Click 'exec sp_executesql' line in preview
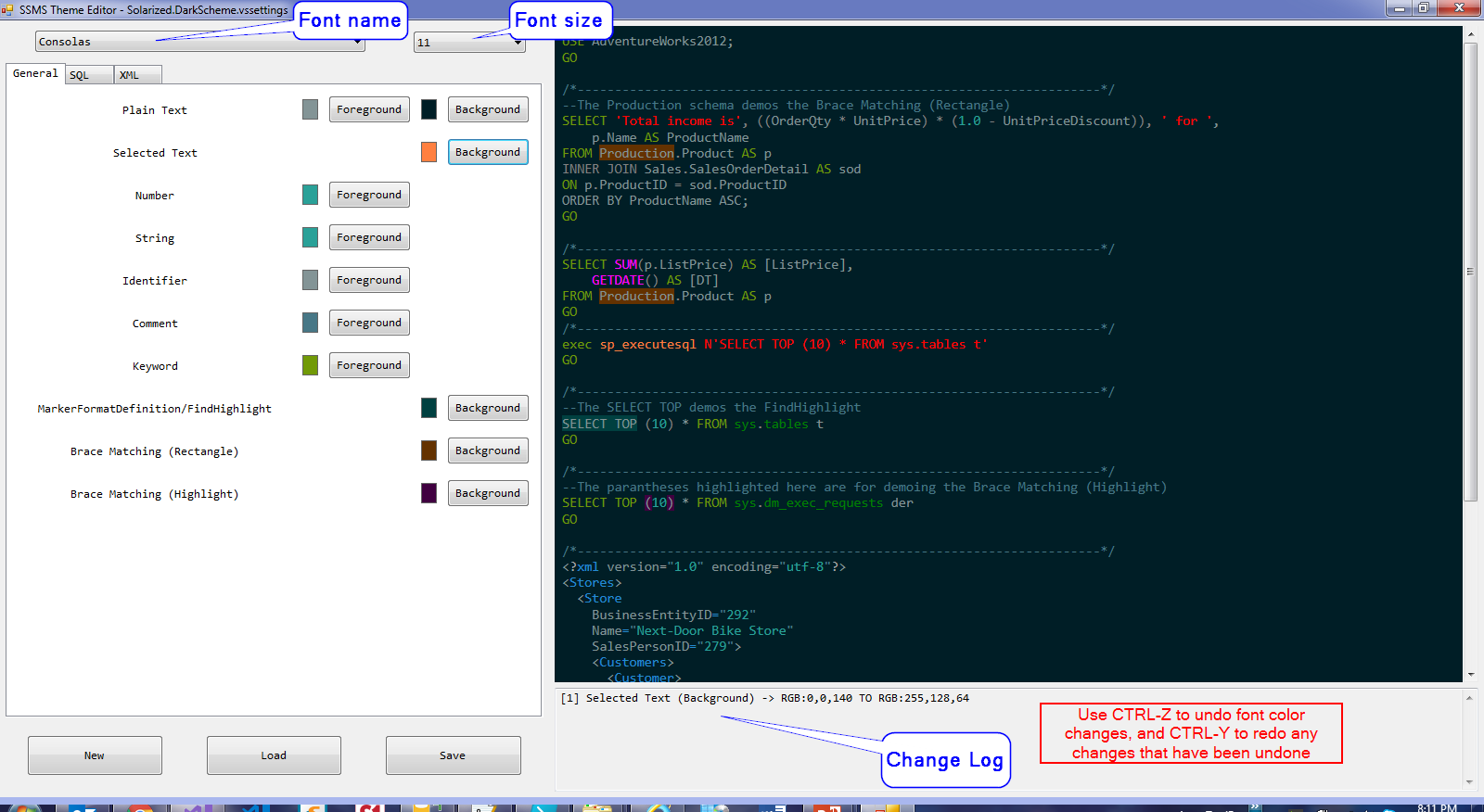Viewport: 1484px width, 812px height. coord(775,345)
